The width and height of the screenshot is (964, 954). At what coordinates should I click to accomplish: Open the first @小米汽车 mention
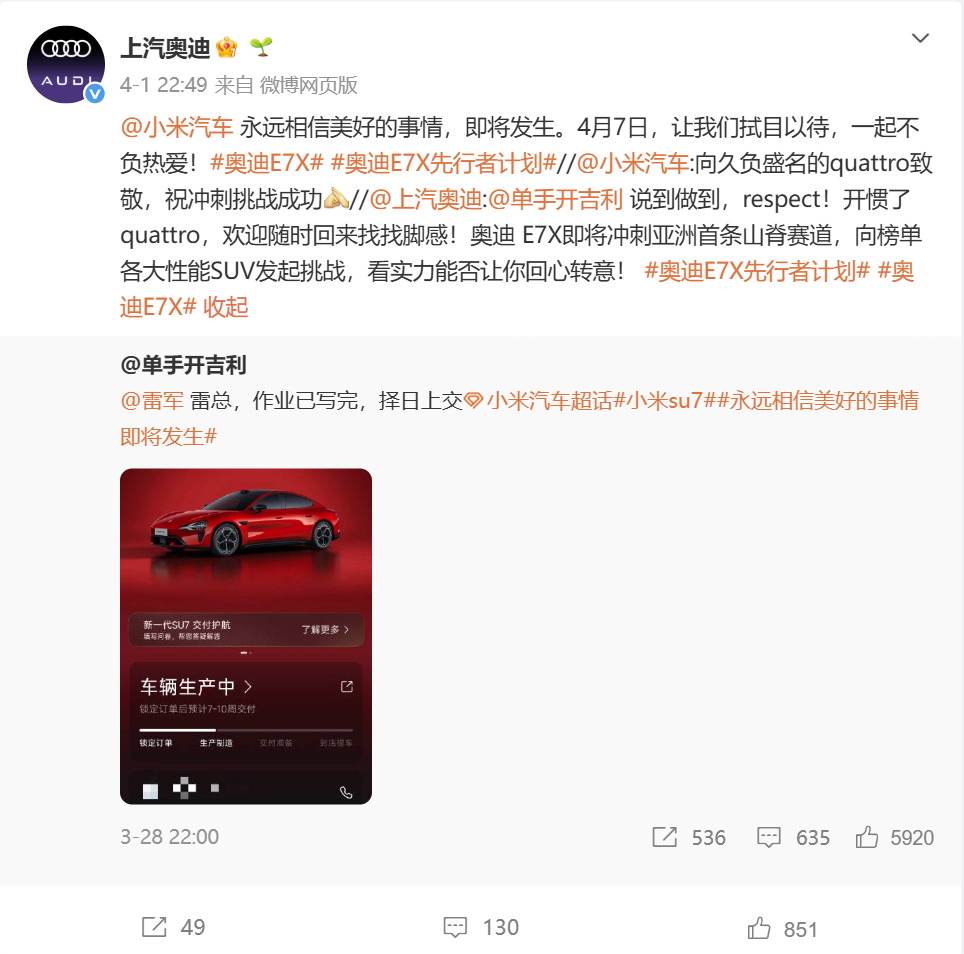click(177, 127)
